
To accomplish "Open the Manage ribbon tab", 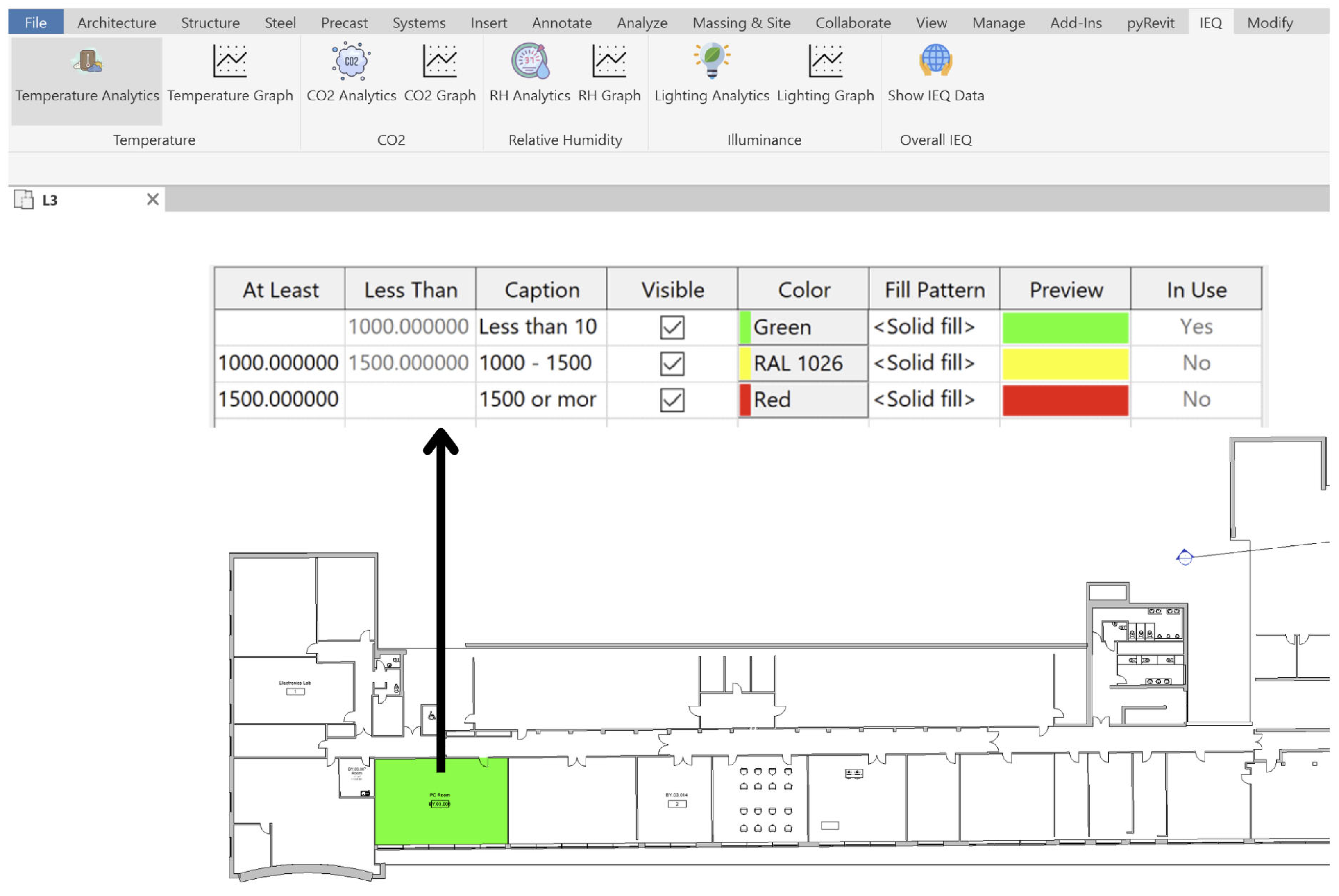I will click(999, 22).
